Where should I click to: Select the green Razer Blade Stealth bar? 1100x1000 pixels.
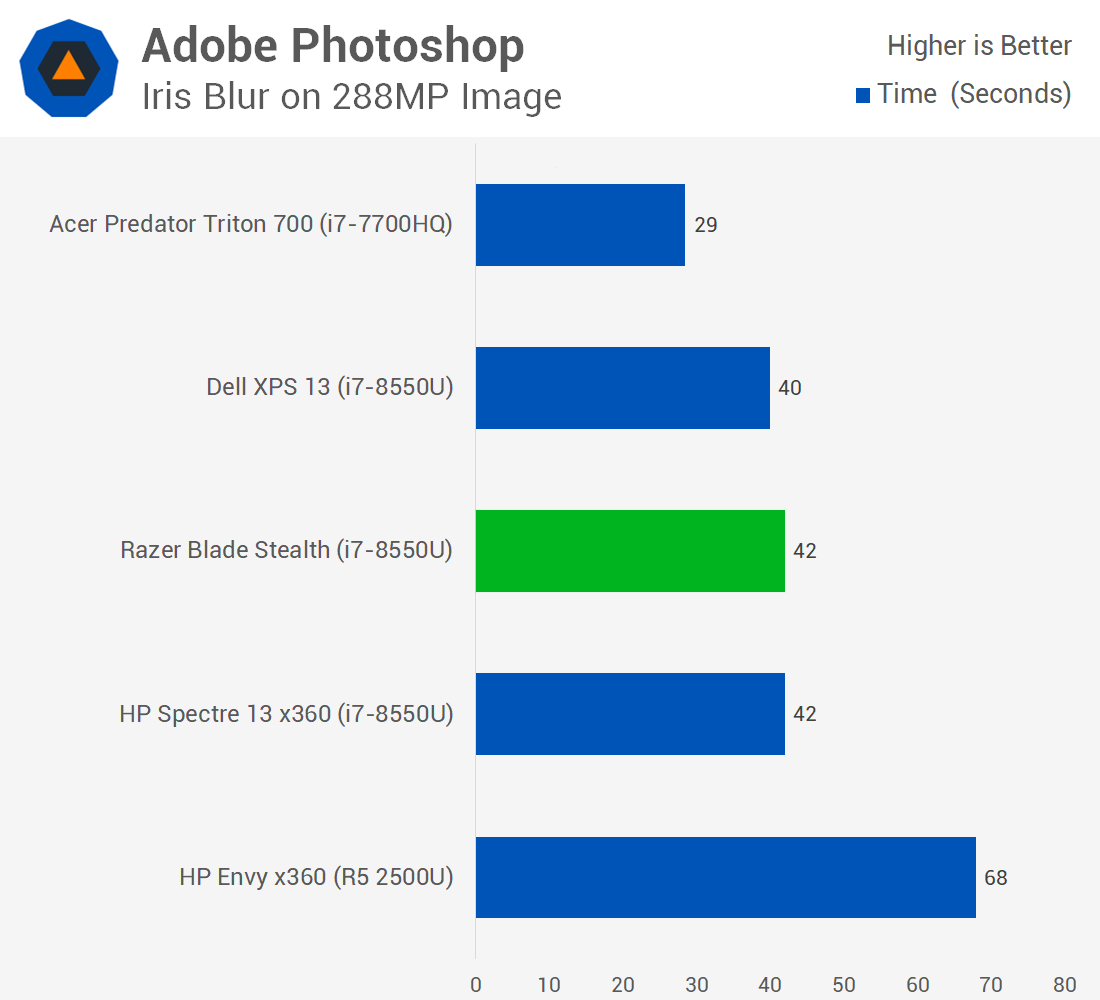coord(630,551)
